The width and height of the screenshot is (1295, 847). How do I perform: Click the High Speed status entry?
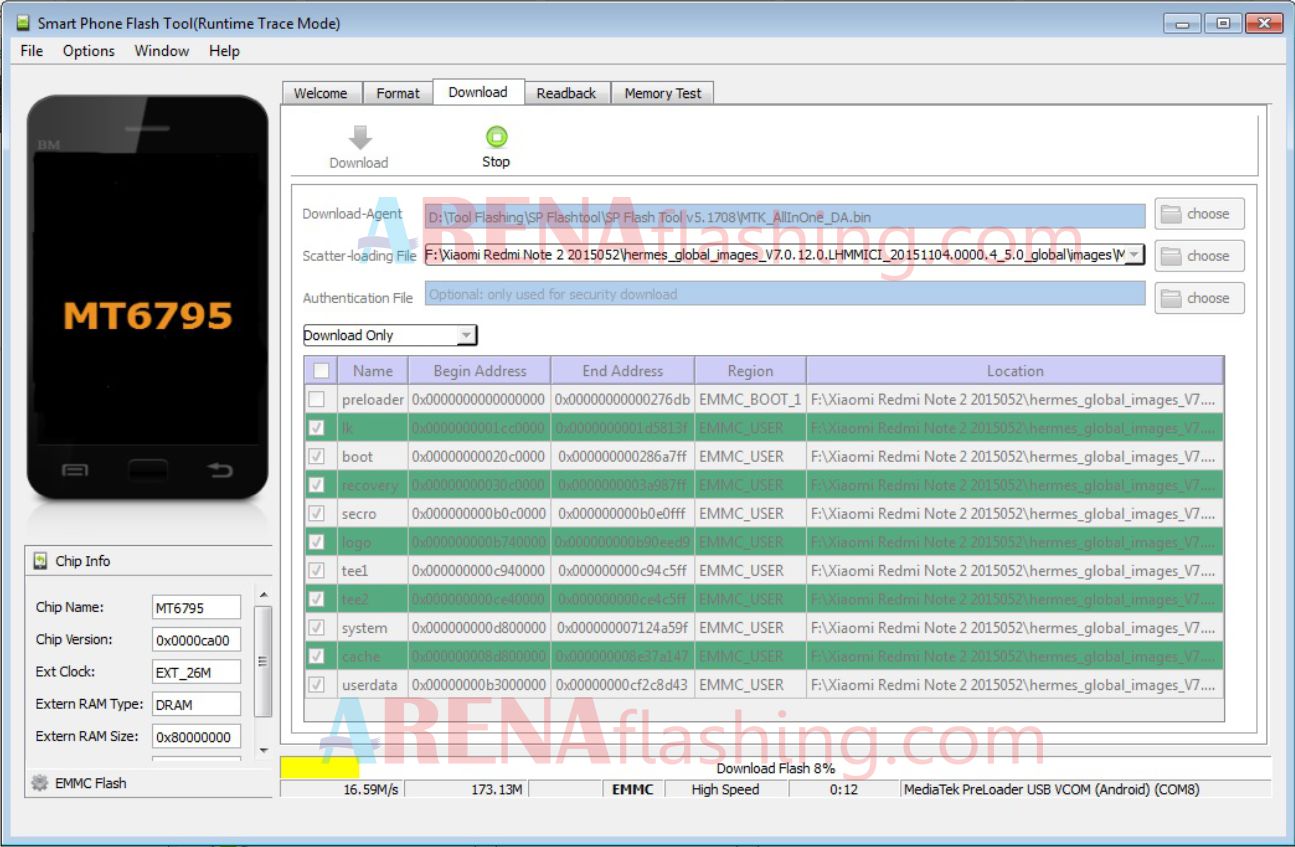(725, 789)
